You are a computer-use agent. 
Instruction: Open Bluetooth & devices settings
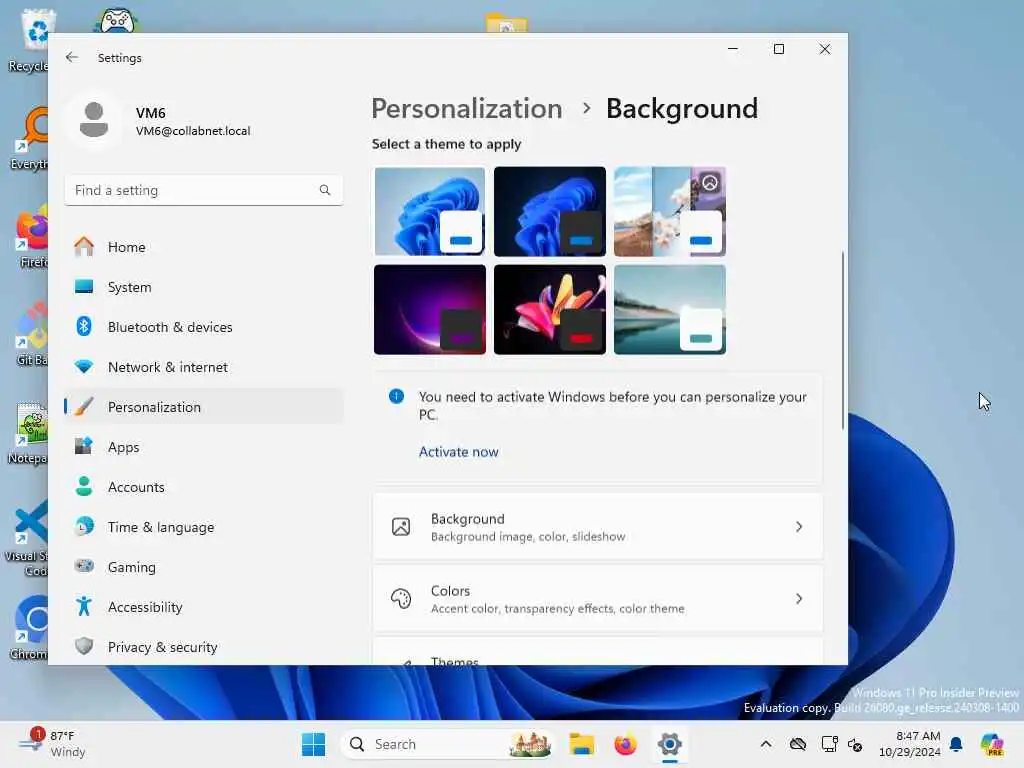(x=204, y=327)
